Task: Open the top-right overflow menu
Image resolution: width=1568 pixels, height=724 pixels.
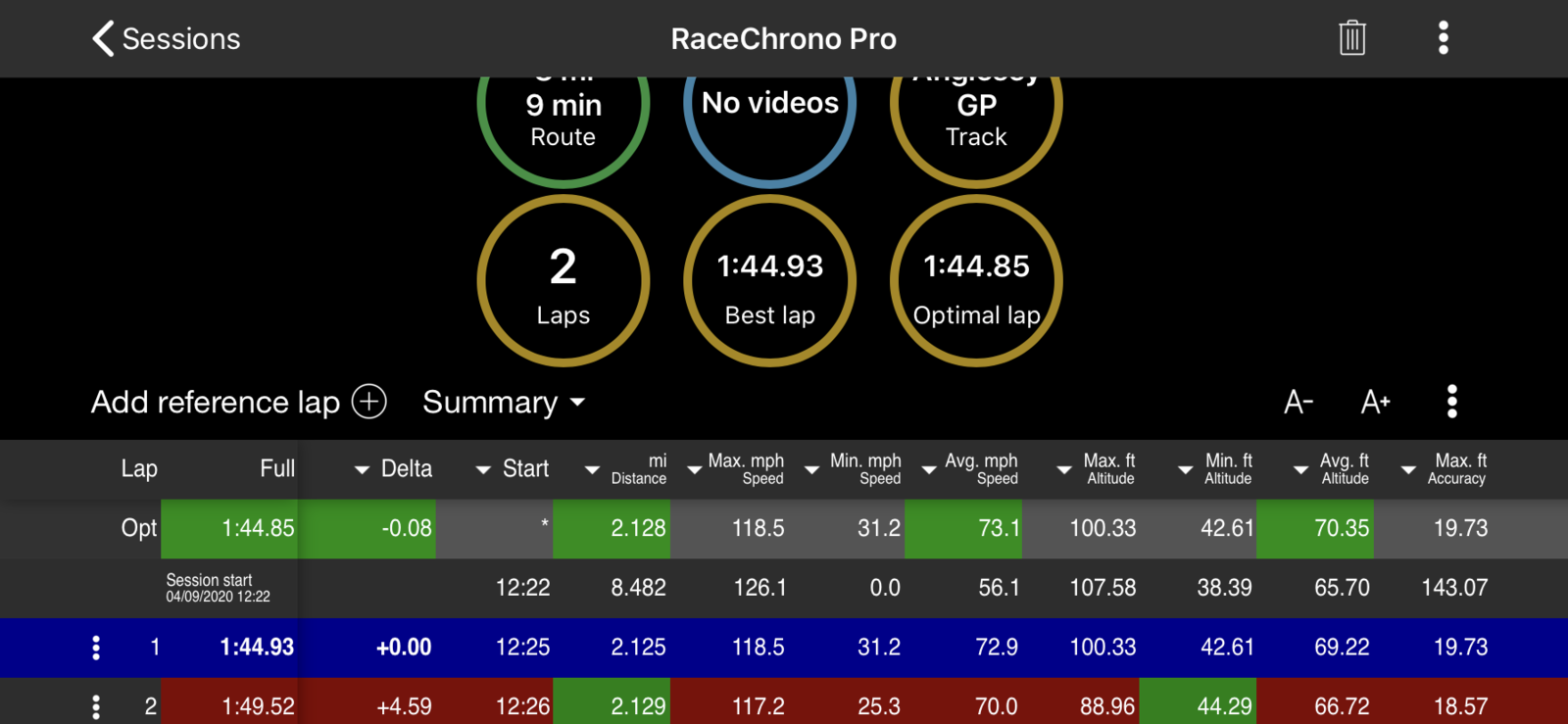Action: (x=1443, y=38)
